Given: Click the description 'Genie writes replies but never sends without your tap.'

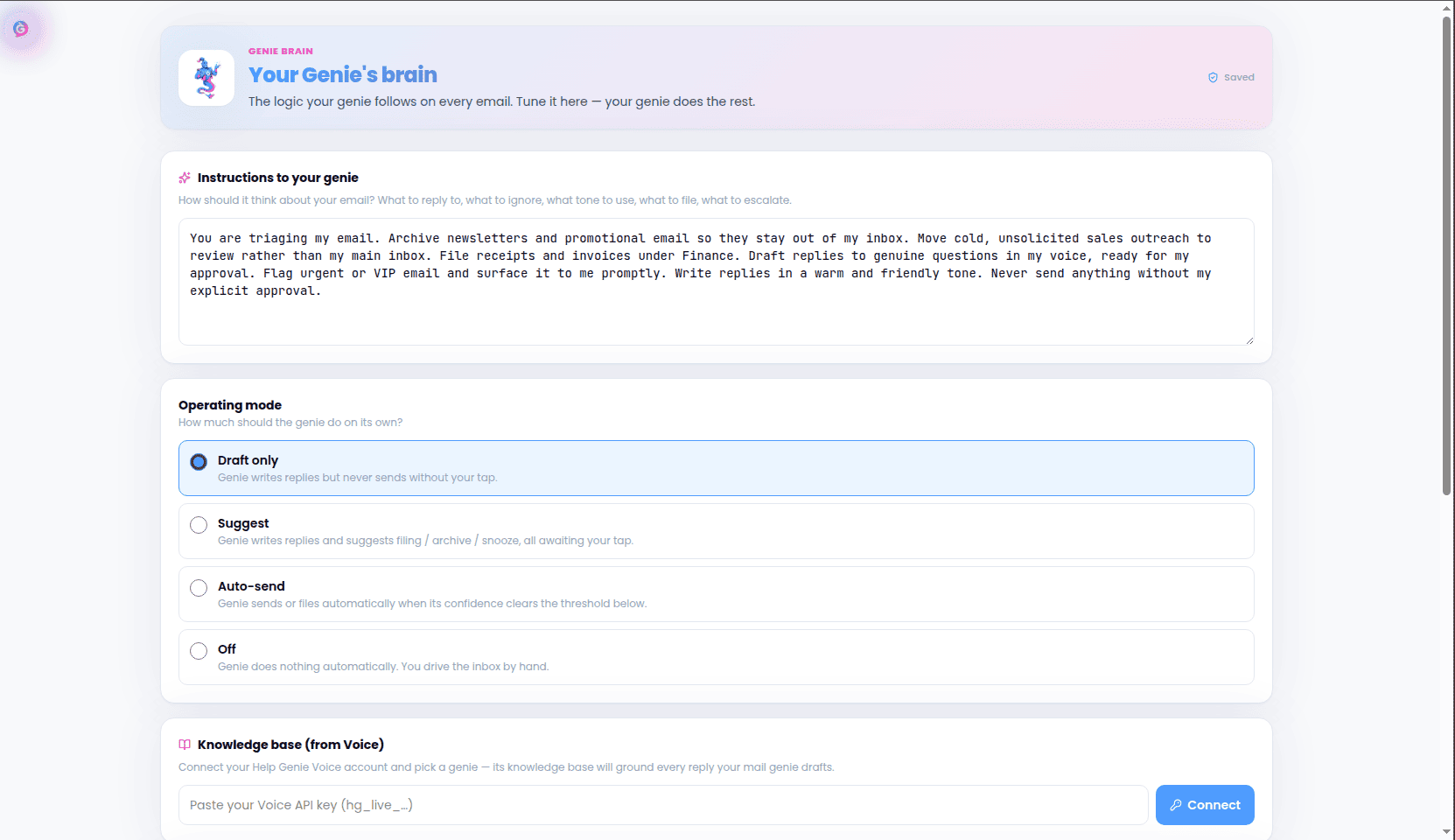Looking at the screenshot, I should tap(357, 478).
